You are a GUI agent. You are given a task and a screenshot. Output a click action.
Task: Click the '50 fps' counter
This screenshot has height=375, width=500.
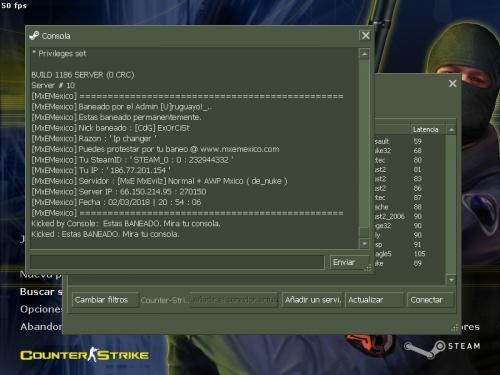click(14, 5)
